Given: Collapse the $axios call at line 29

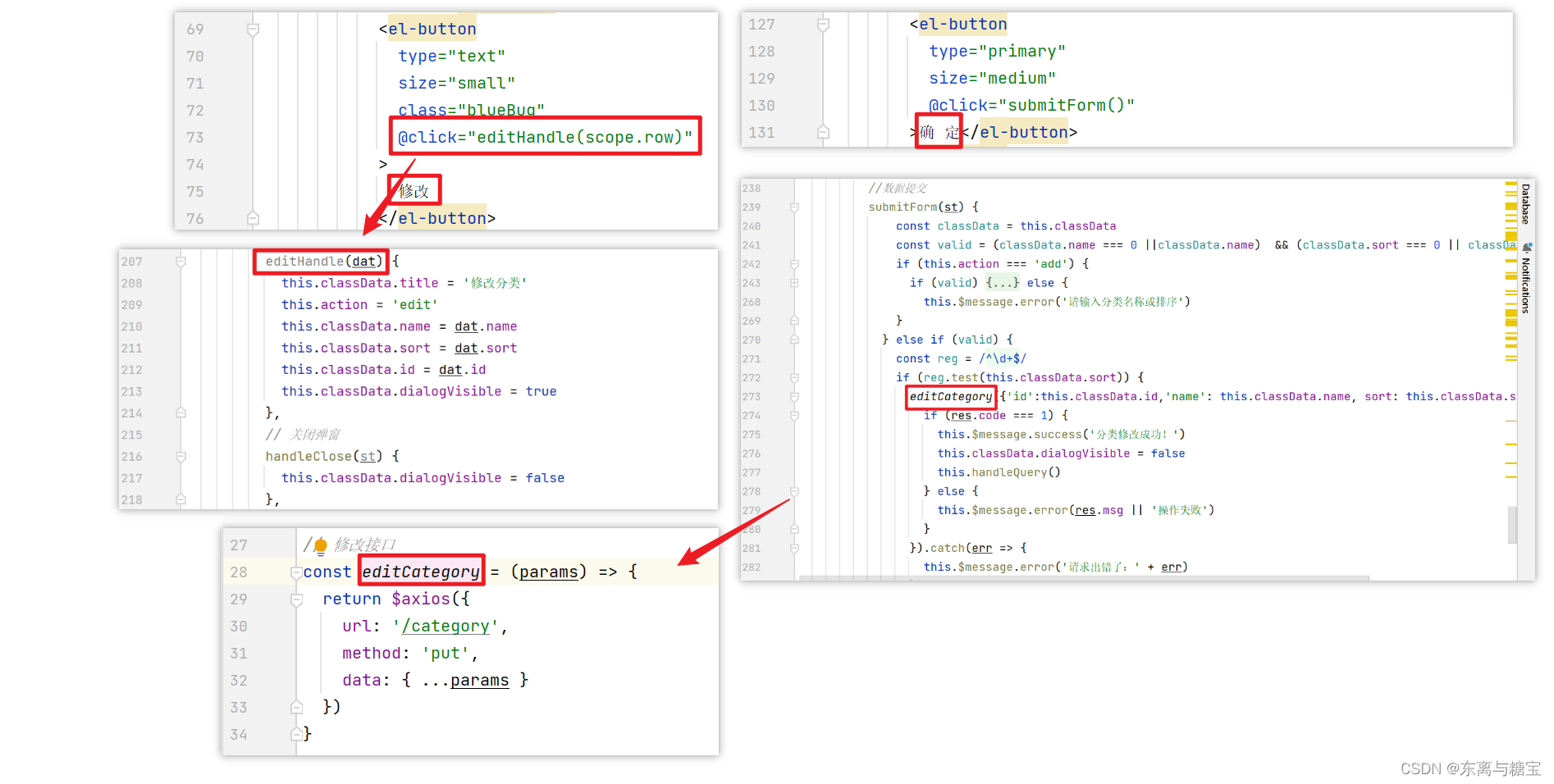Looking at the screenshot, I should [296, 599].
